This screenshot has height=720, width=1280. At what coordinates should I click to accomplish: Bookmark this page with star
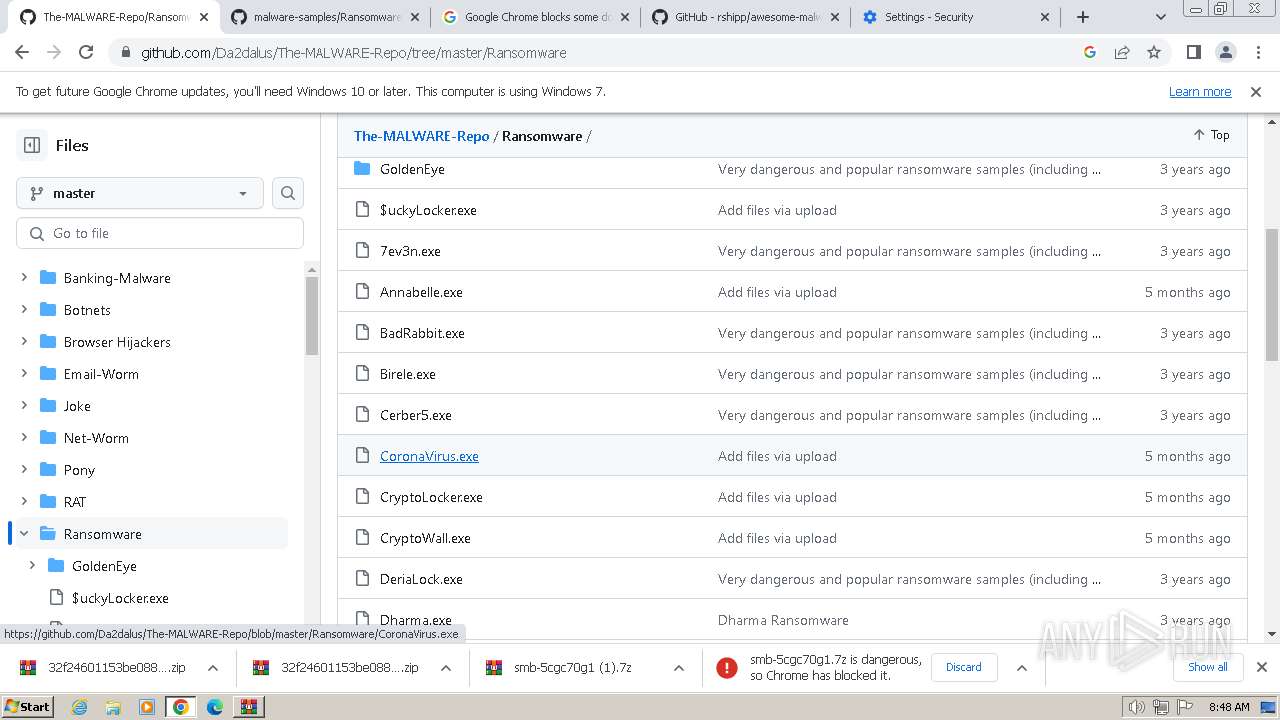click(x=1154, y=53)
